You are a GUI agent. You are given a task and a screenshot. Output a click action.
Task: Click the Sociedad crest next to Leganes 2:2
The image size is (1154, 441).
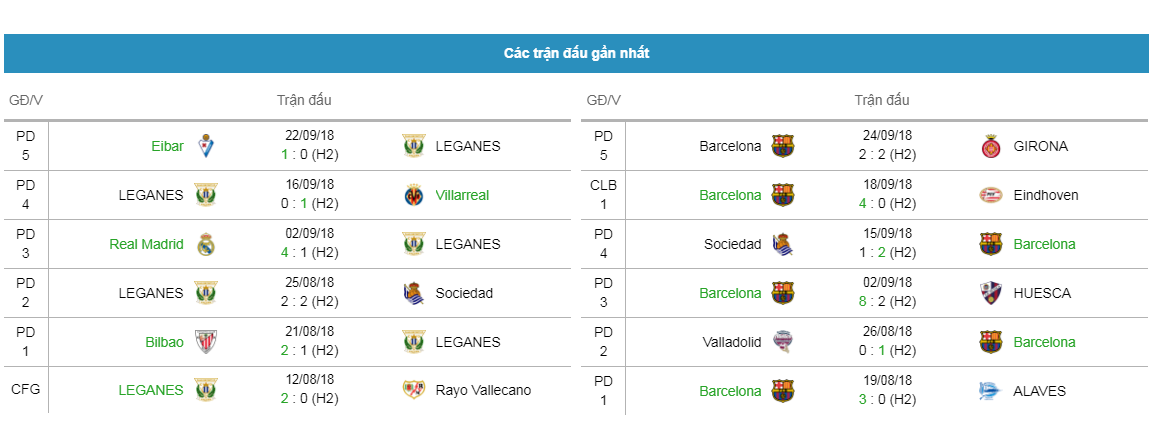pos(414,293)
